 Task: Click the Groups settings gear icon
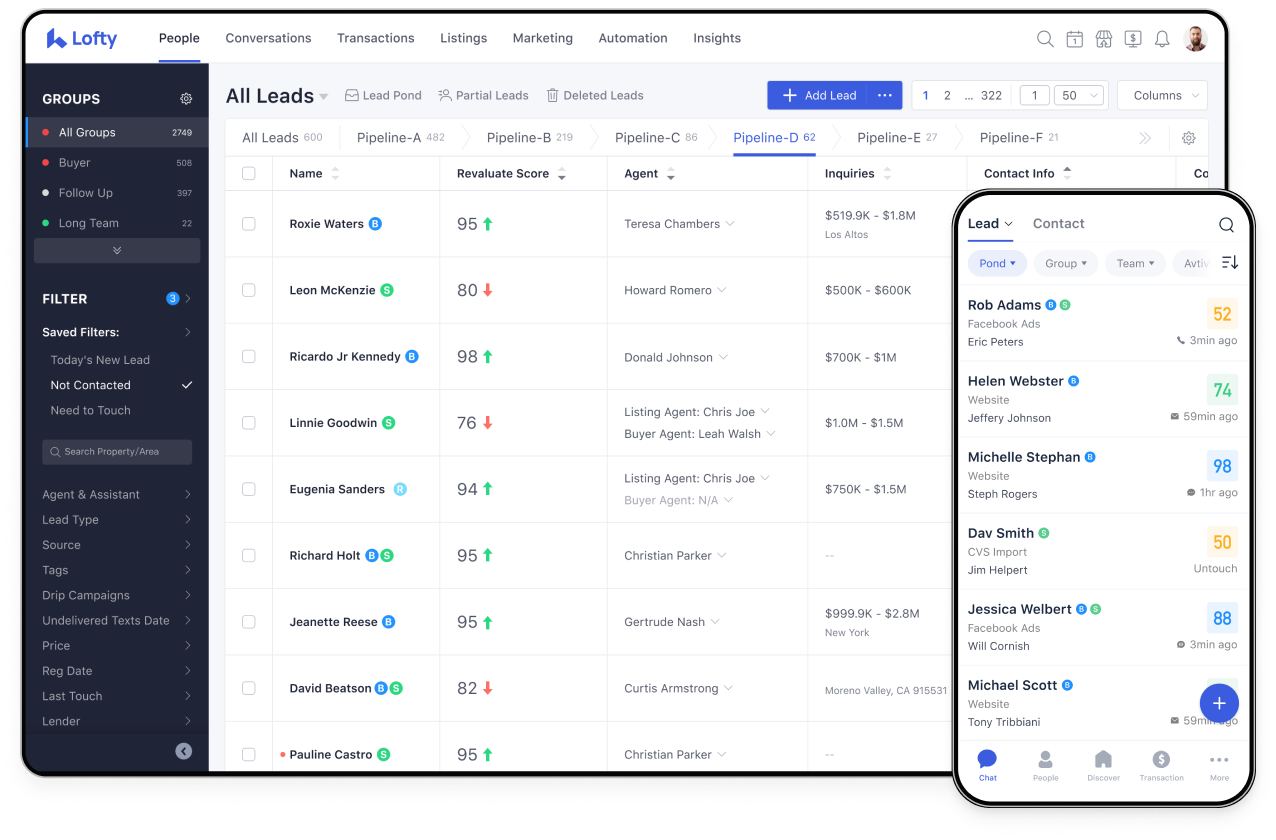pos(186,99)
